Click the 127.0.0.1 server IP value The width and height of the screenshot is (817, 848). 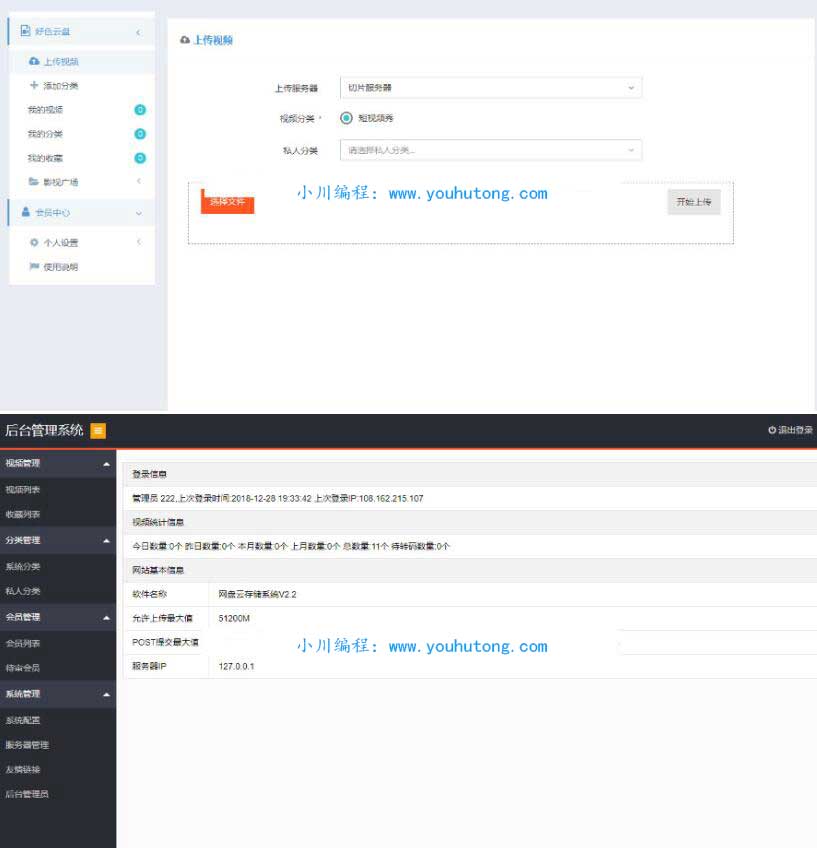pyautogui.click(x=236, y=666)
